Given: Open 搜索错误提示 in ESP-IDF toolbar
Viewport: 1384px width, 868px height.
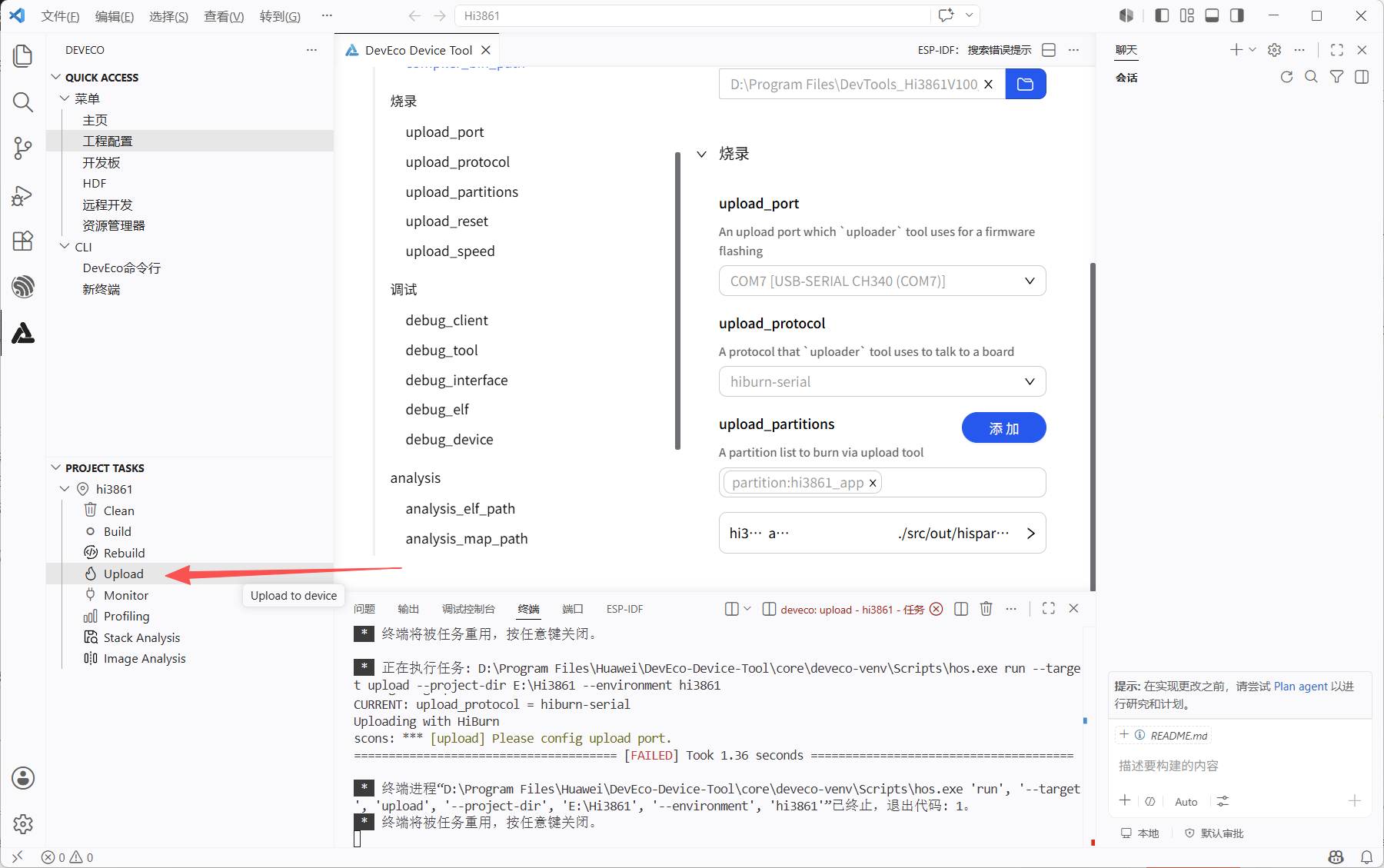Looking at the screenshot, I should coord(1000,50).
